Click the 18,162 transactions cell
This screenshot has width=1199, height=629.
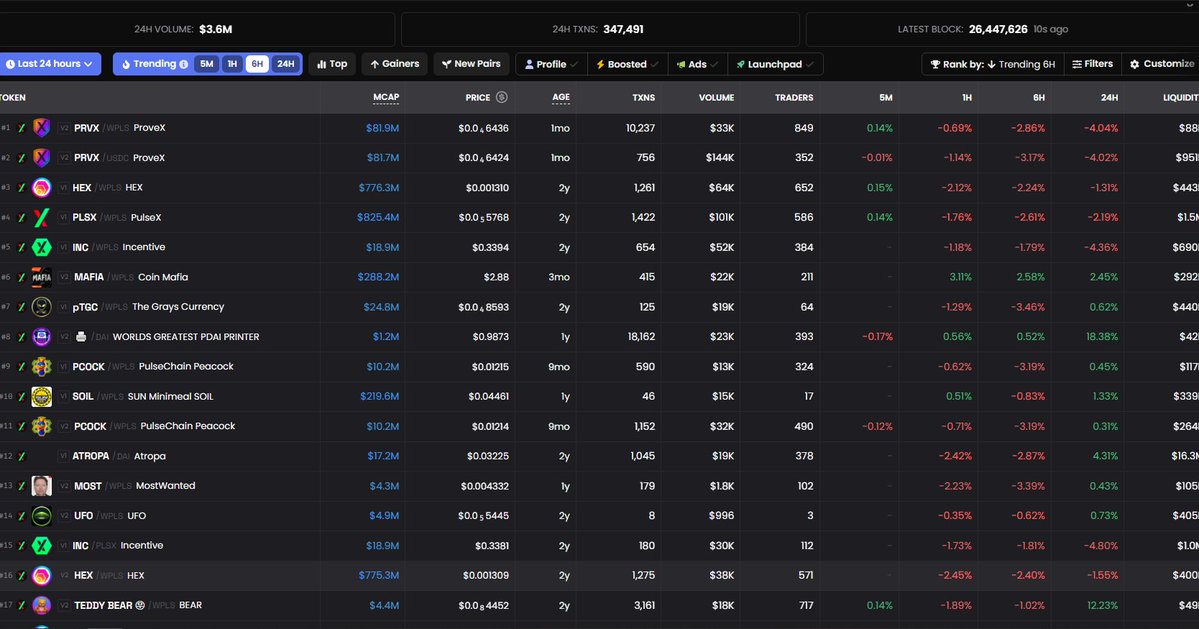(x=641, y=336)
